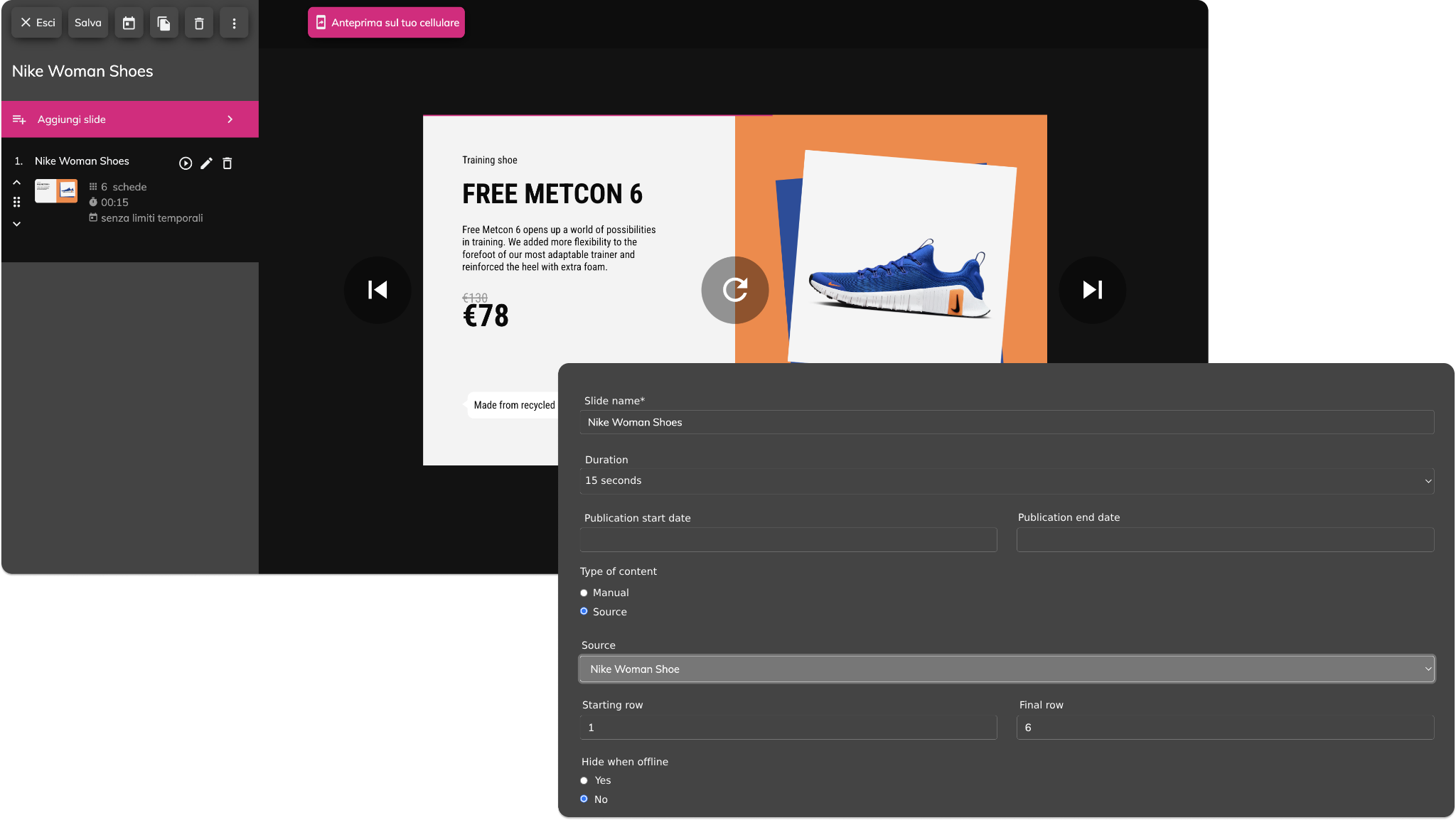Select the Manual content type radio
1456x820 pixels.
coord(584,593)
